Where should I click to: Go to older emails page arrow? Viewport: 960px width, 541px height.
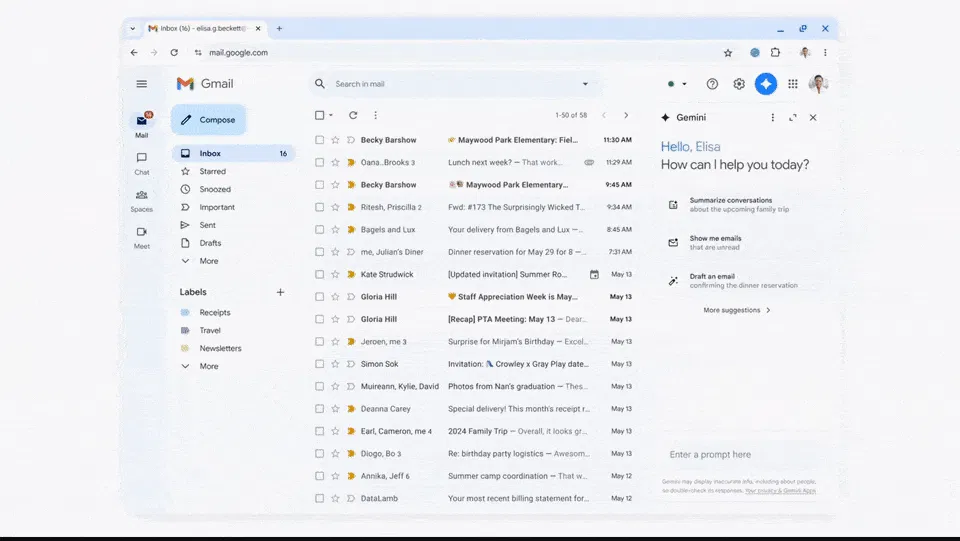coord(626,115)
